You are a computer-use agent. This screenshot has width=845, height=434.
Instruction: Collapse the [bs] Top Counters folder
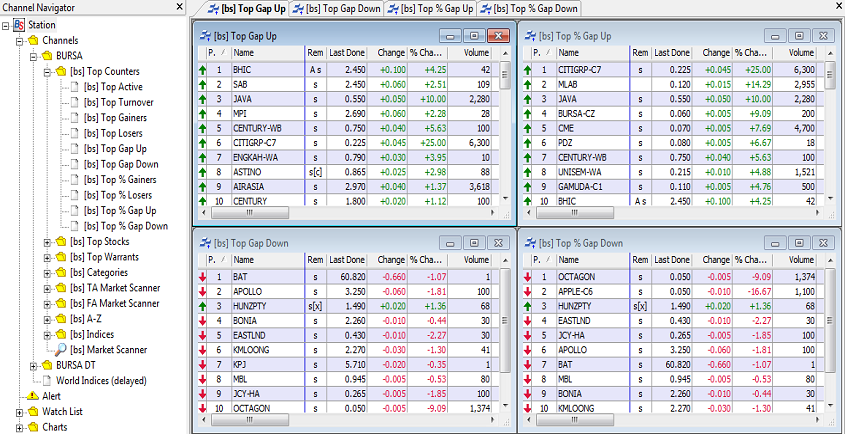click(x=47, y=72)
